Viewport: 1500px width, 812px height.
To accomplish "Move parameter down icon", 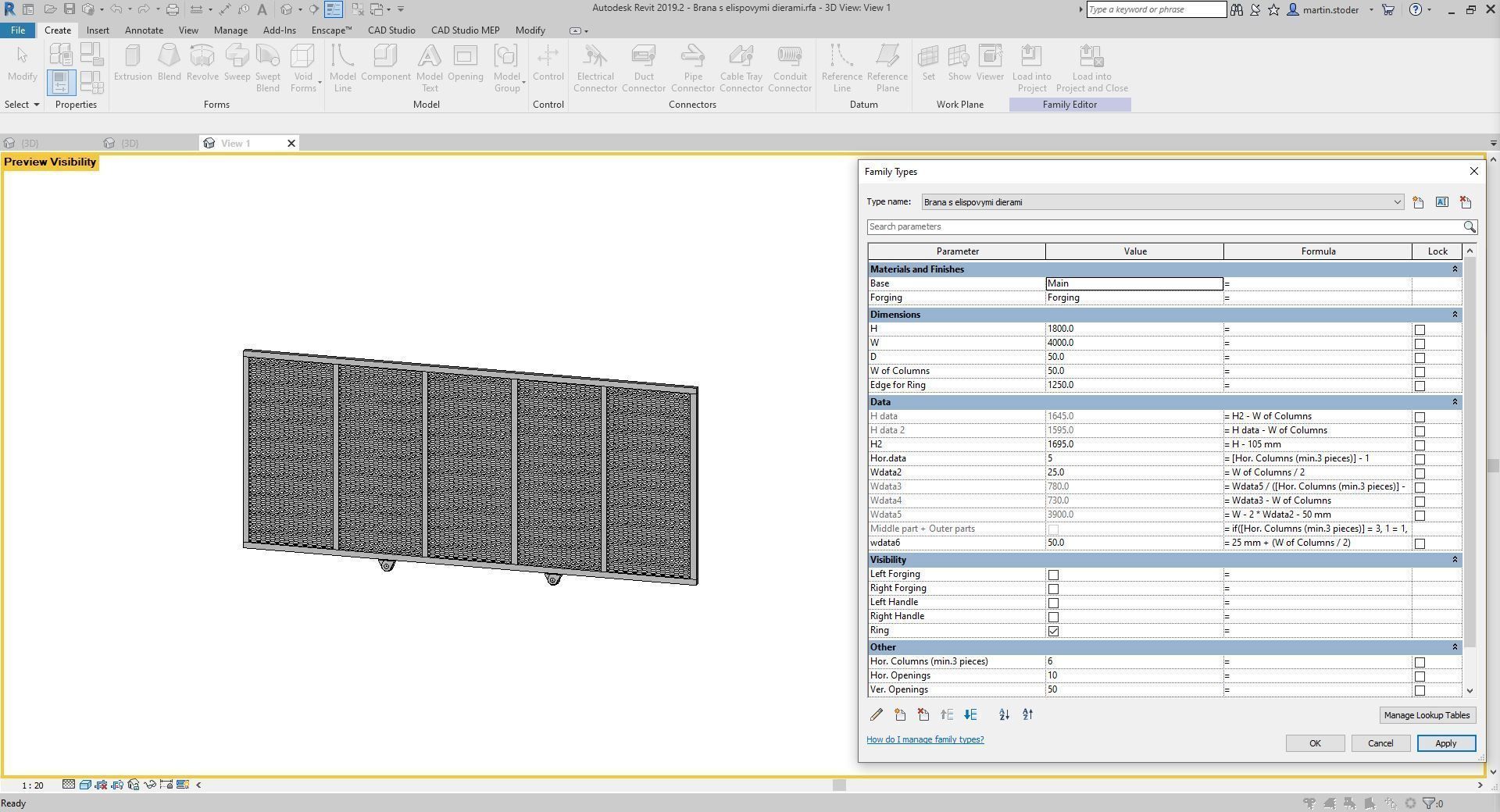I will tap(970, 714).
